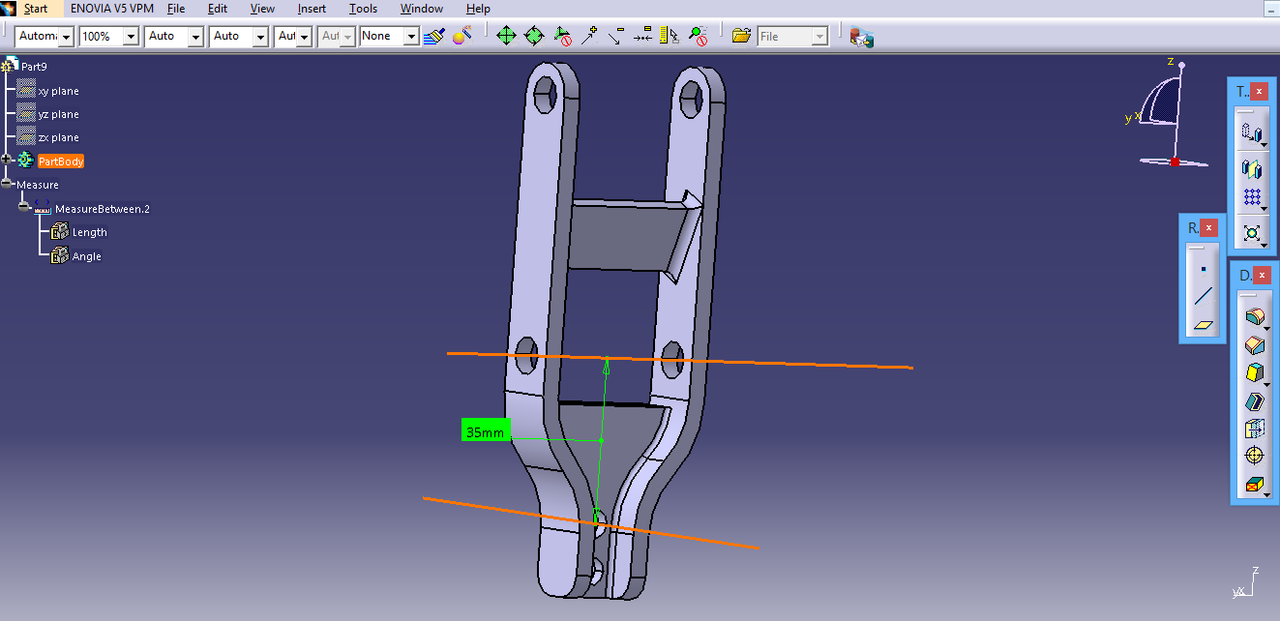This screenshot has height=621, width=1280.
Task: Click the Painter format brush icon
Action: point(434,36)
